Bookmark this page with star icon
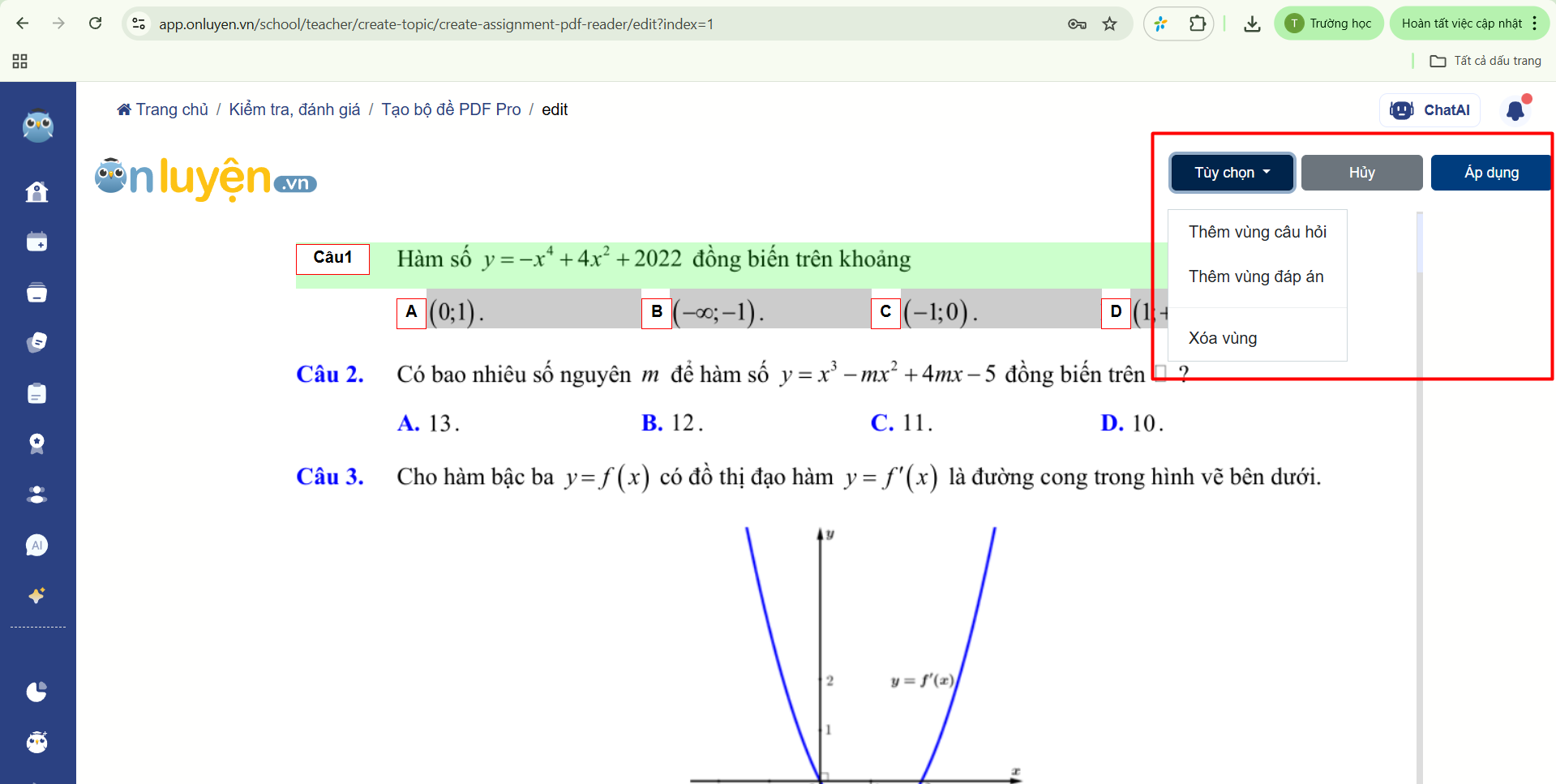 click(1110, 24)
